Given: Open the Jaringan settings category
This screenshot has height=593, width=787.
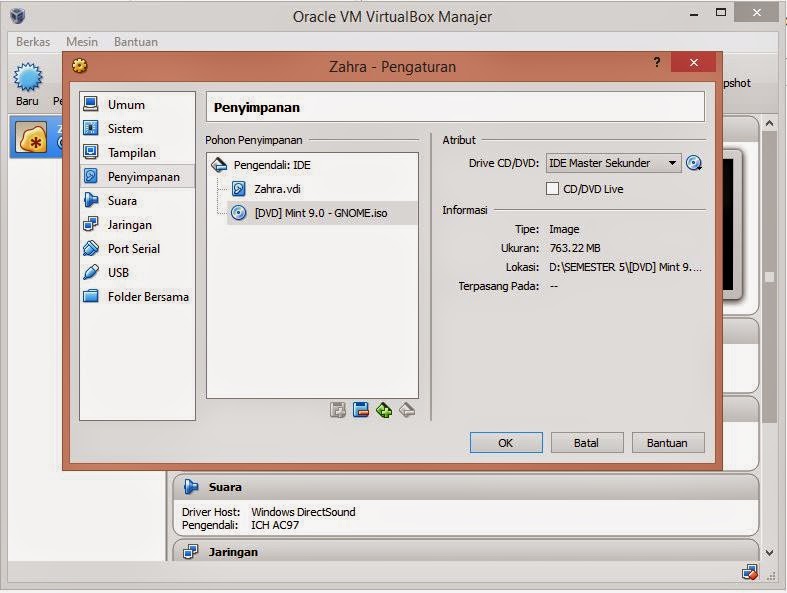Looking at the screenshot, I should pyautogui.click(x=137, y=224).
